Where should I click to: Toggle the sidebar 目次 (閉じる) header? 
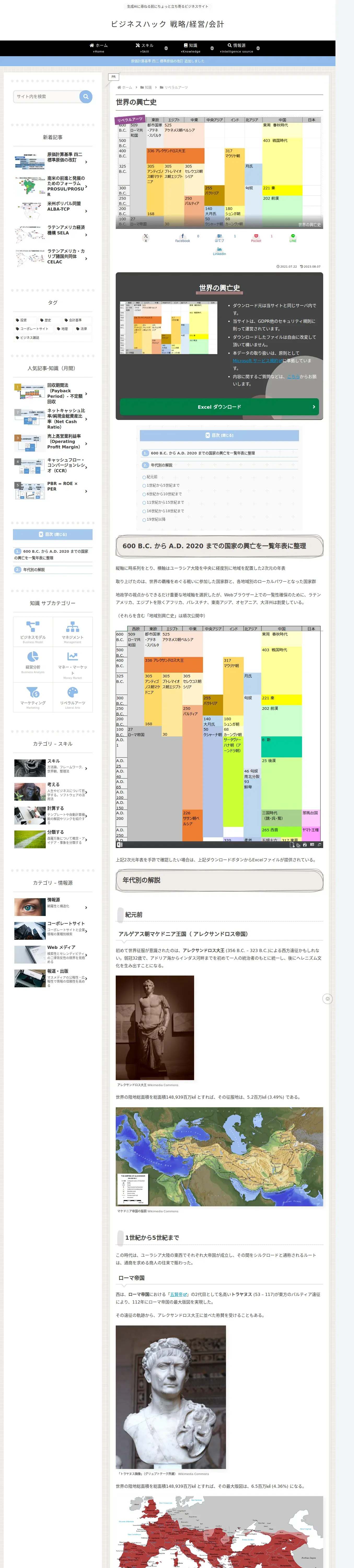[x=53, y=534]
